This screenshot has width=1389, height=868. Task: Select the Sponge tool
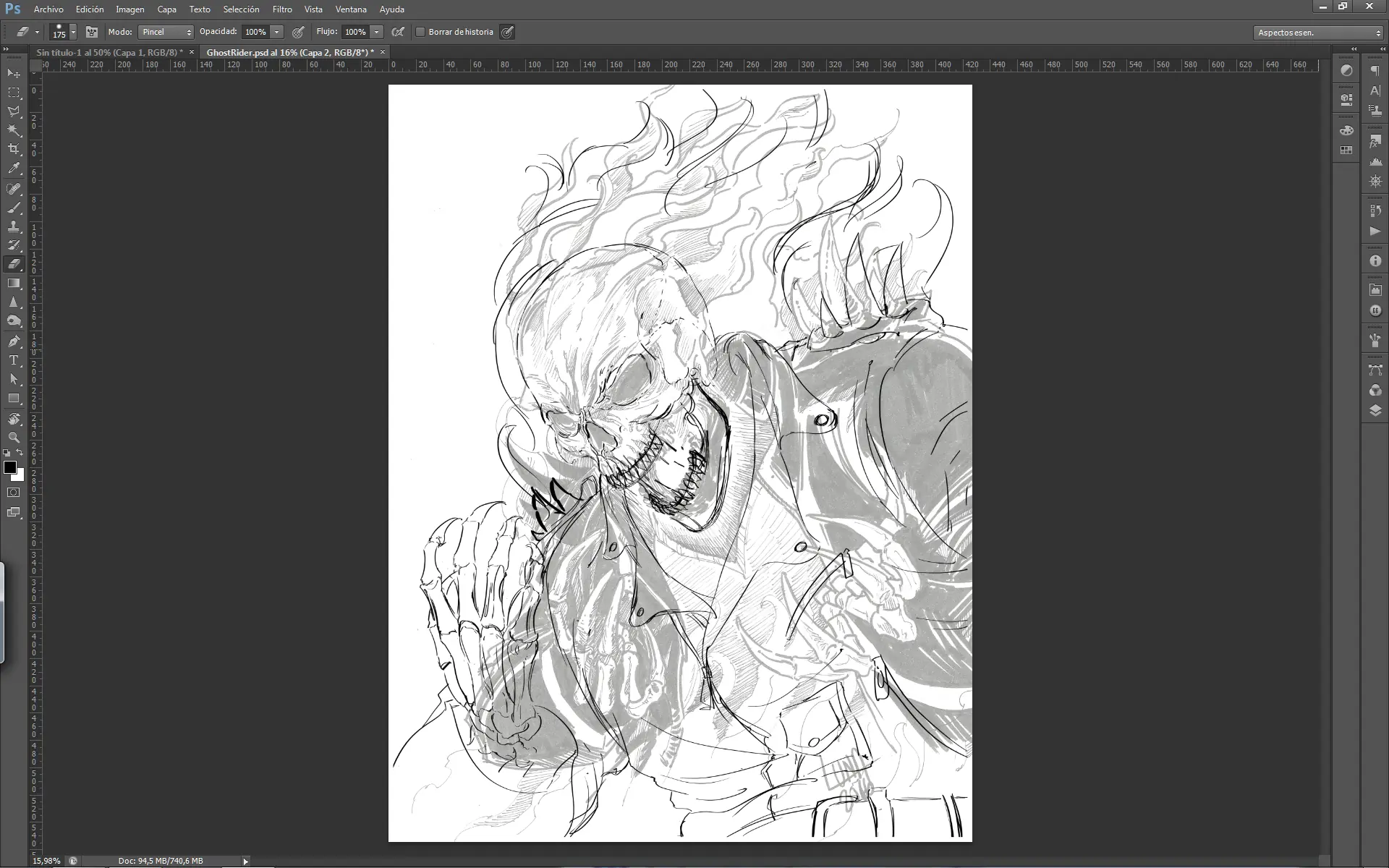click(14, 321)
